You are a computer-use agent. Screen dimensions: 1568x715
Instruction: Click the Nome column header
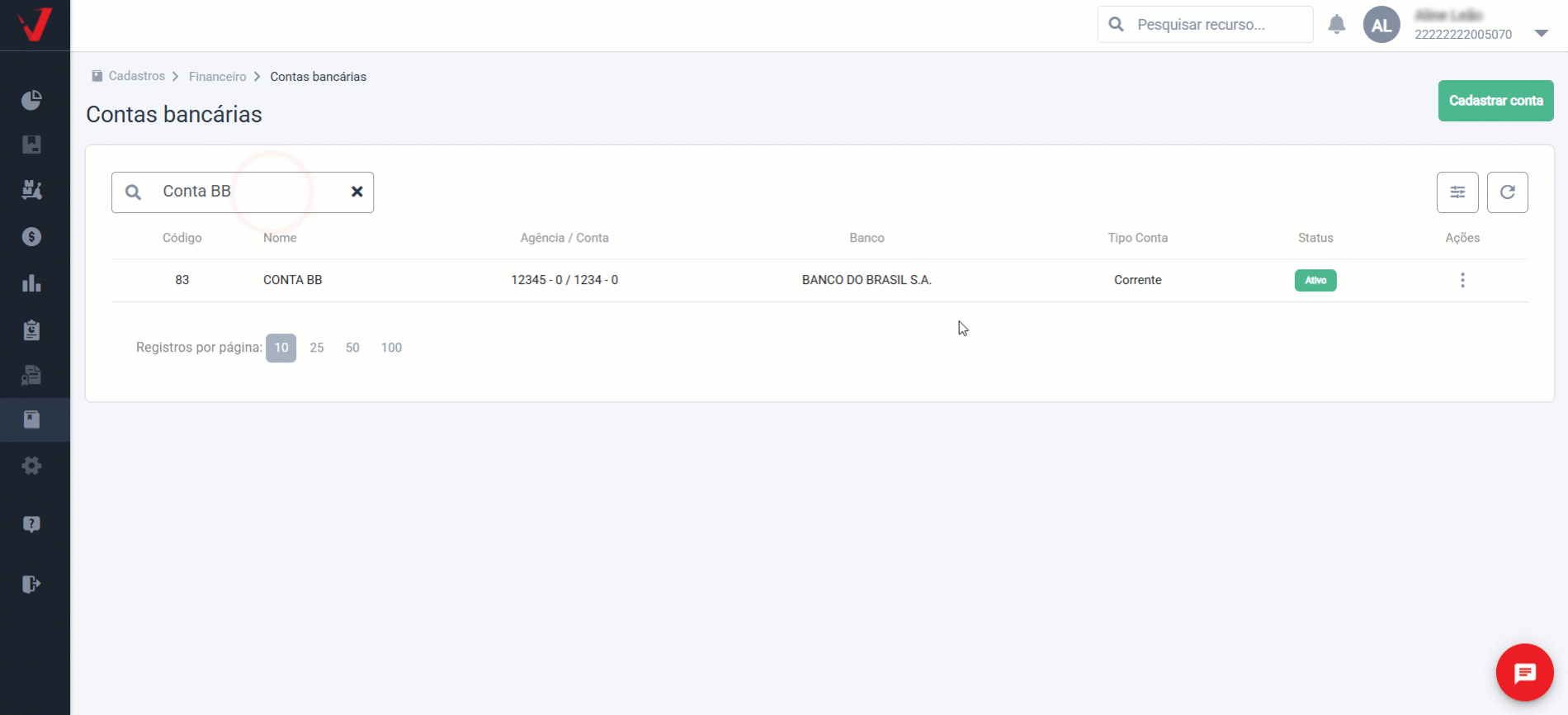280,238
